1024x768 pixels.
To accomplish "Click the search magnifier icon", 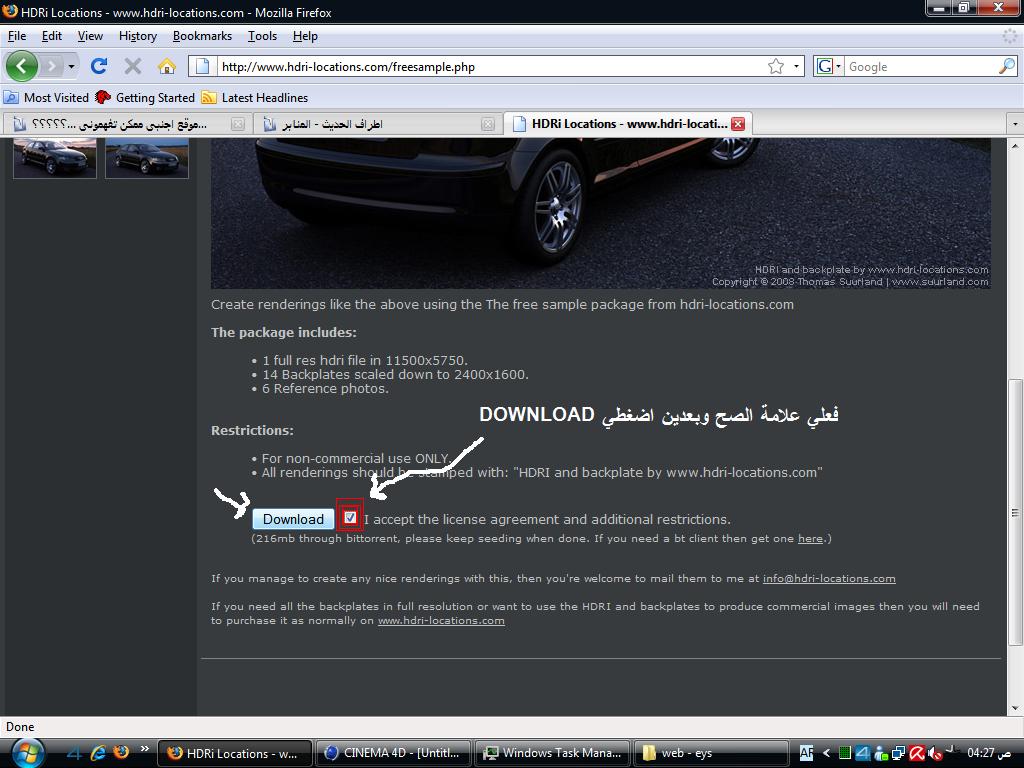I will pos(1007,66).
